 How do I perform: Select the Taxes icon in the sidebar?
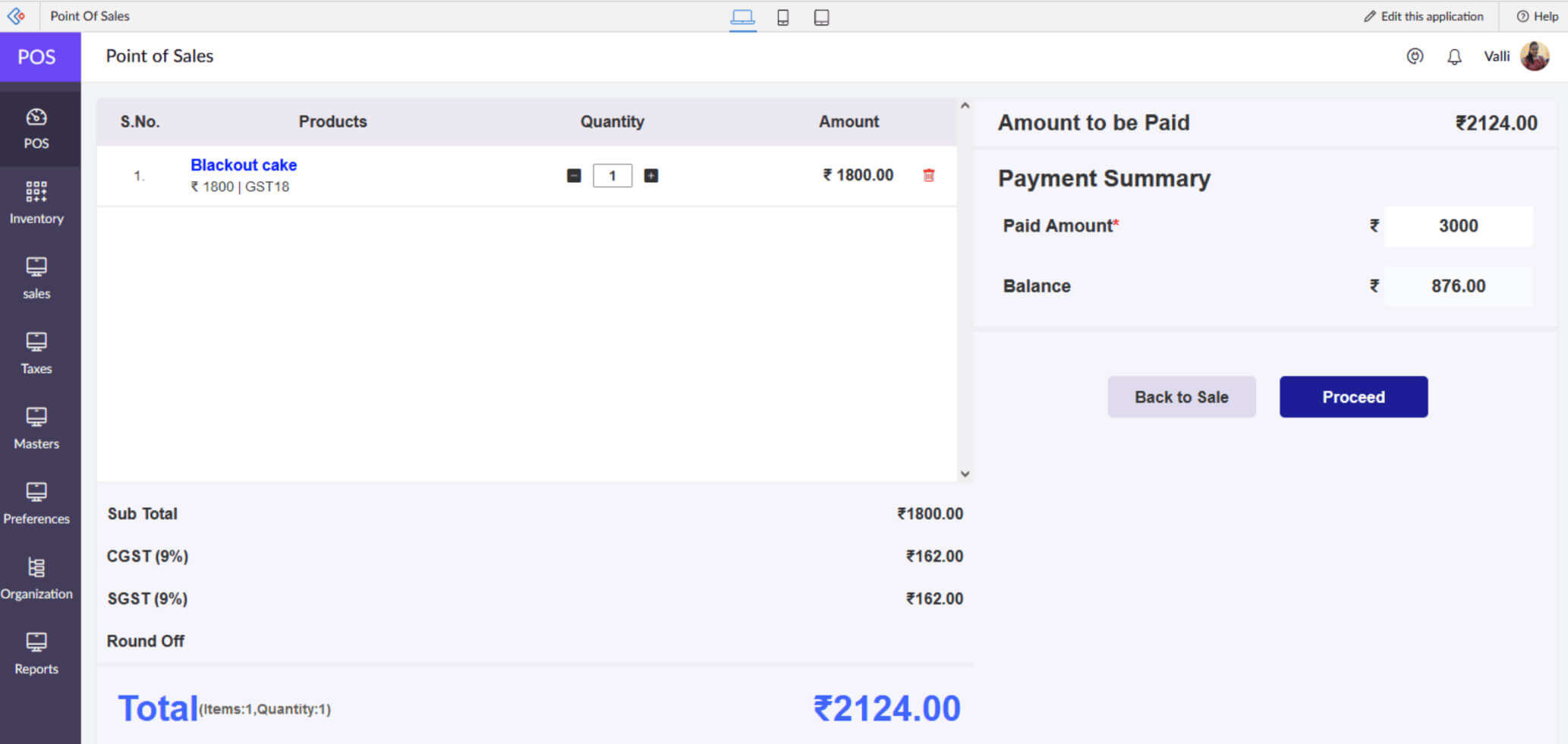[x=36, y=352]
